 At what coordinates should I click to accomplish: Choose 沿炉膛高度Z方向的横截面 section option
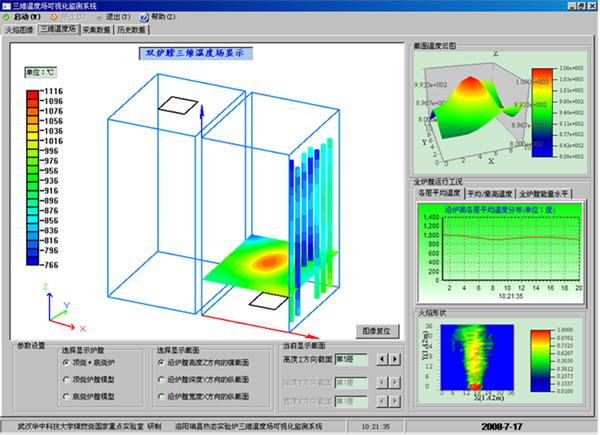pos(161,363)
